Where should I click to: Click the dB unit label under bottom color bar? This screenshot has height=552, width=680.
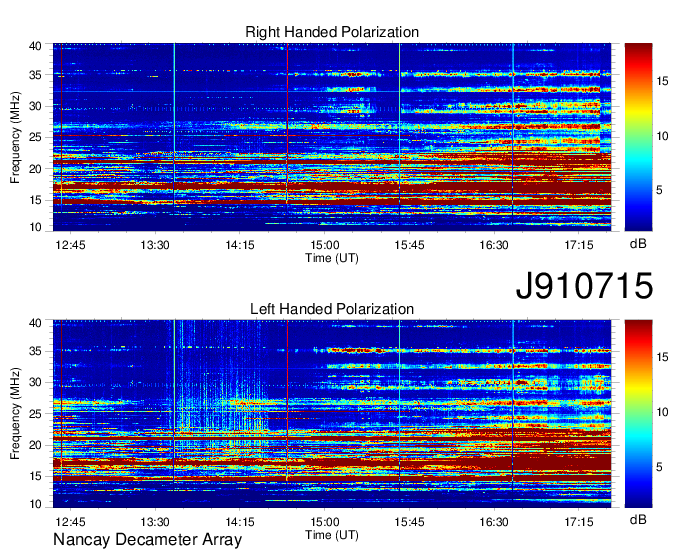pos(638,519)
